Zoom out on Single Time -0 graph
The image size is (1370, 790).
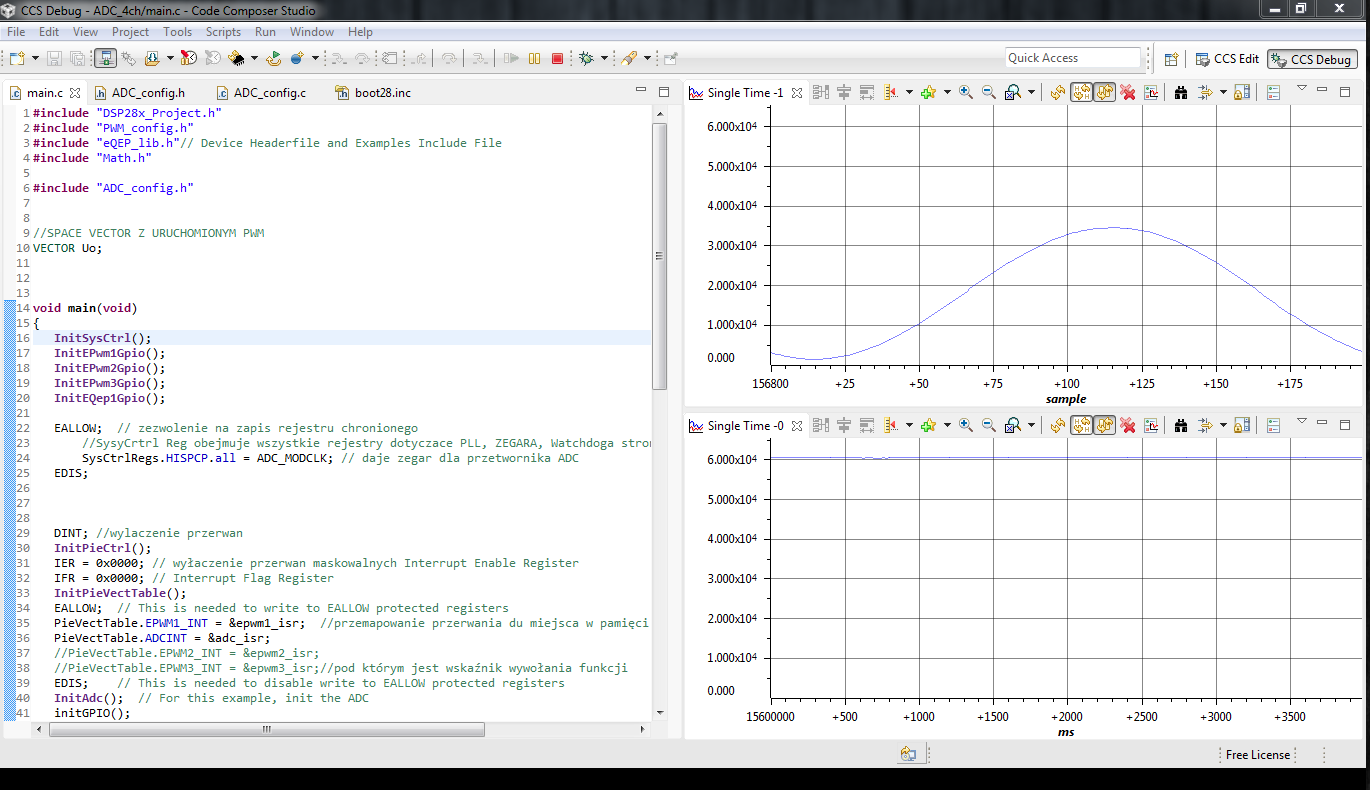(988, 426)
